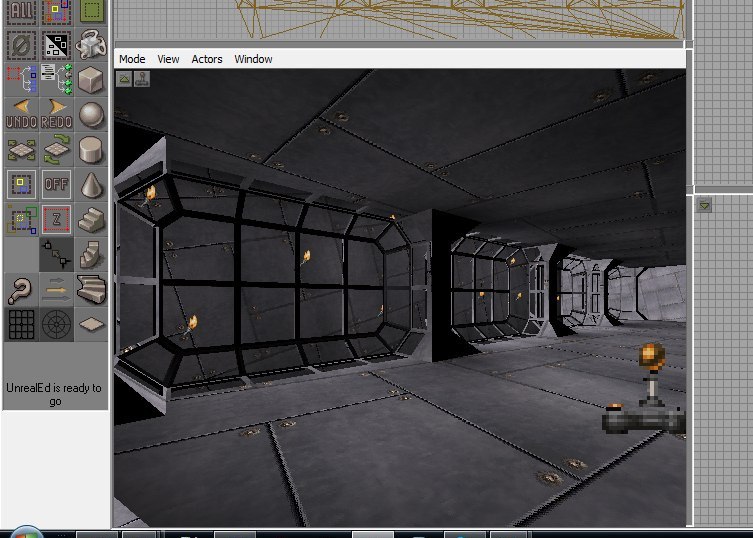
Task: Toggle the OFF button in toolbox
Action: coord(56,185)
